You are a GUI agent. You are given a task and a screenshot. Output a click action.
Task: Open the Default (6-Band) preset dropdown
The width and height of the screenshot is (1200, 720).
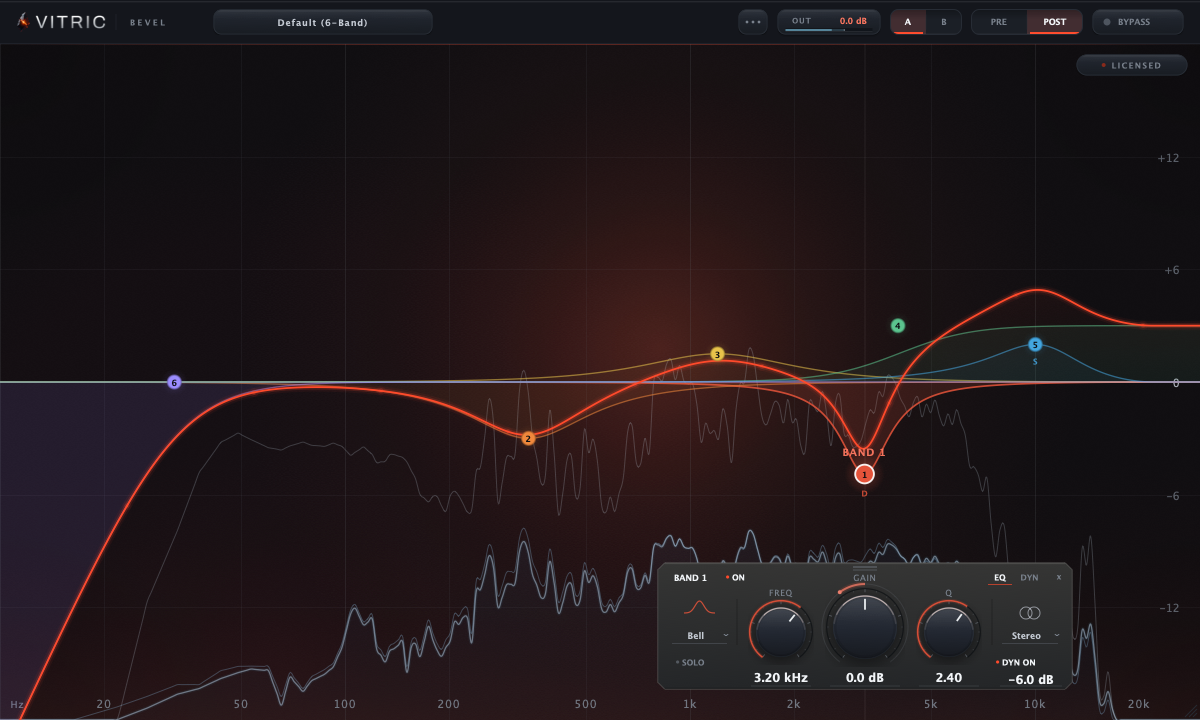(x=323, y=22)
